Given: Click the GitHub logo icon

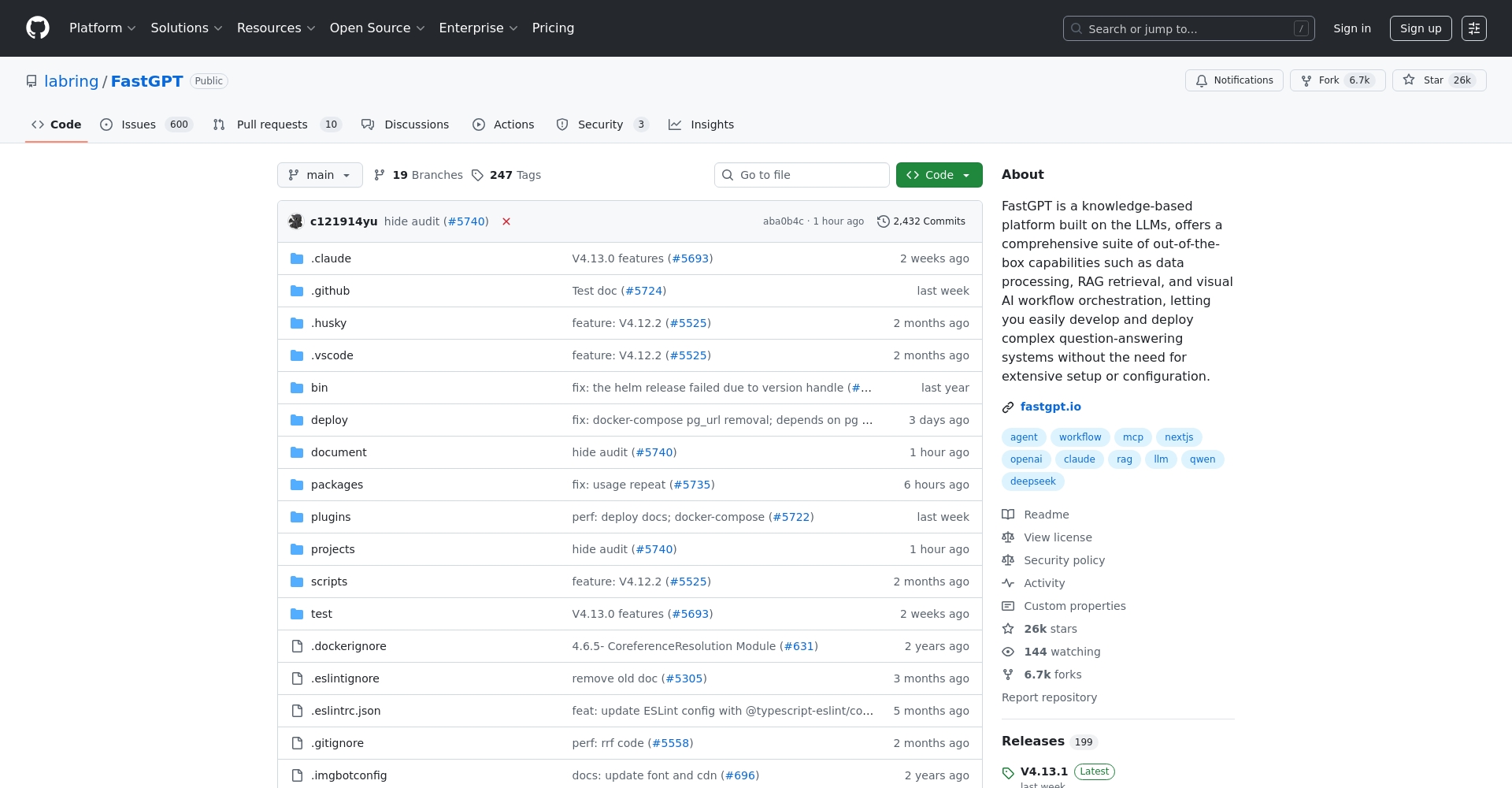Looking at the screenshot, I should point(38,28).
